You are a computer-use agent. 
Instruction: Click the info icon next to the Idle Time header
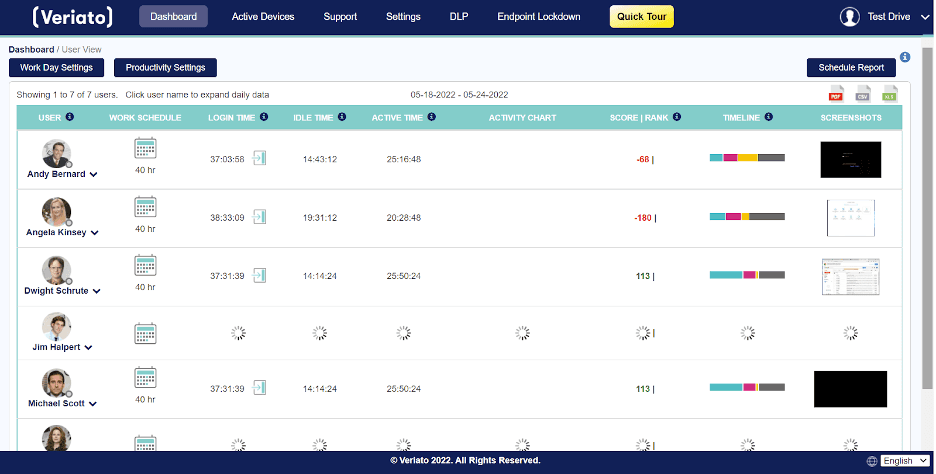tap(342, 117)
